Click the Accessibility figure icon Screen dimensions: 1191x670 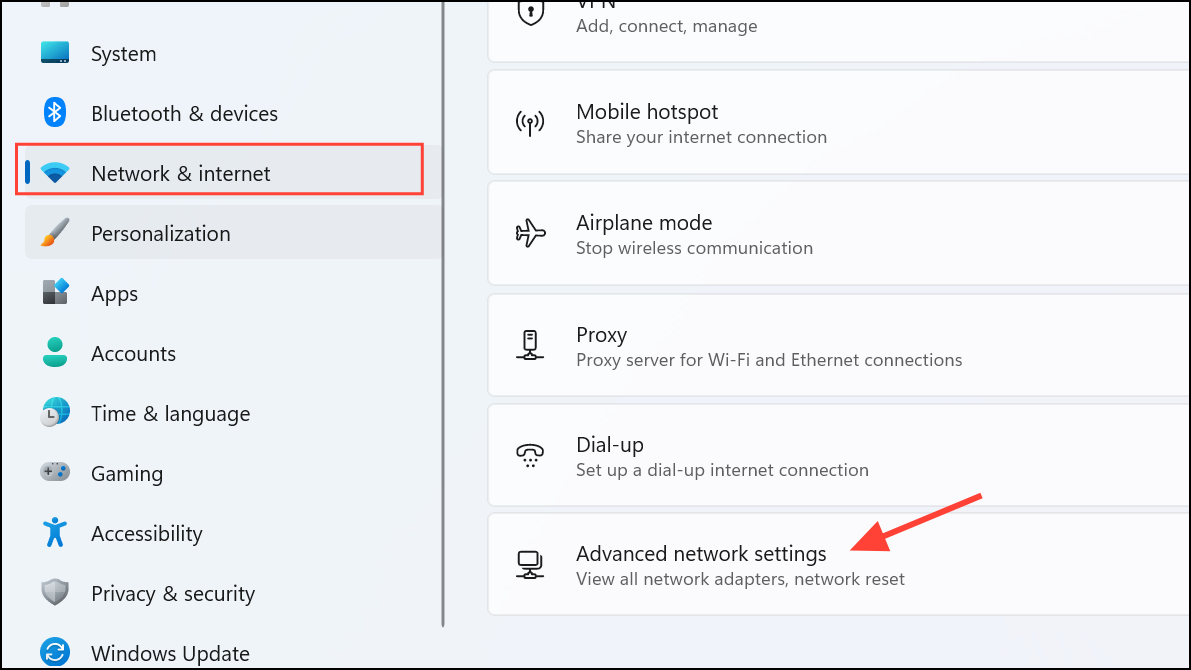tap(54, 533)
